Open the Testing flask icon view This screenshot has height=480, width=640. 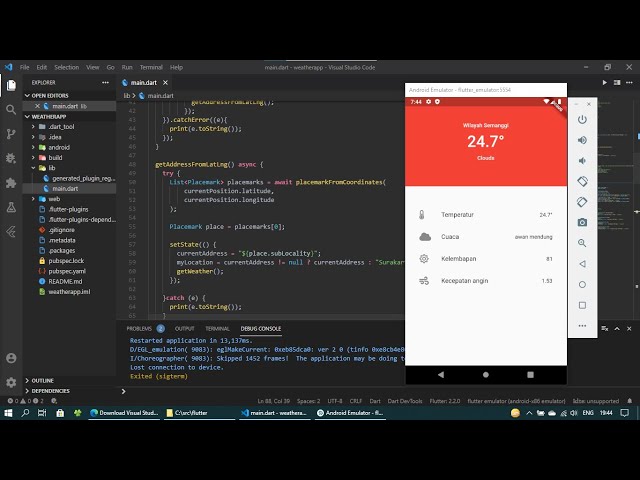pos(11,207)
